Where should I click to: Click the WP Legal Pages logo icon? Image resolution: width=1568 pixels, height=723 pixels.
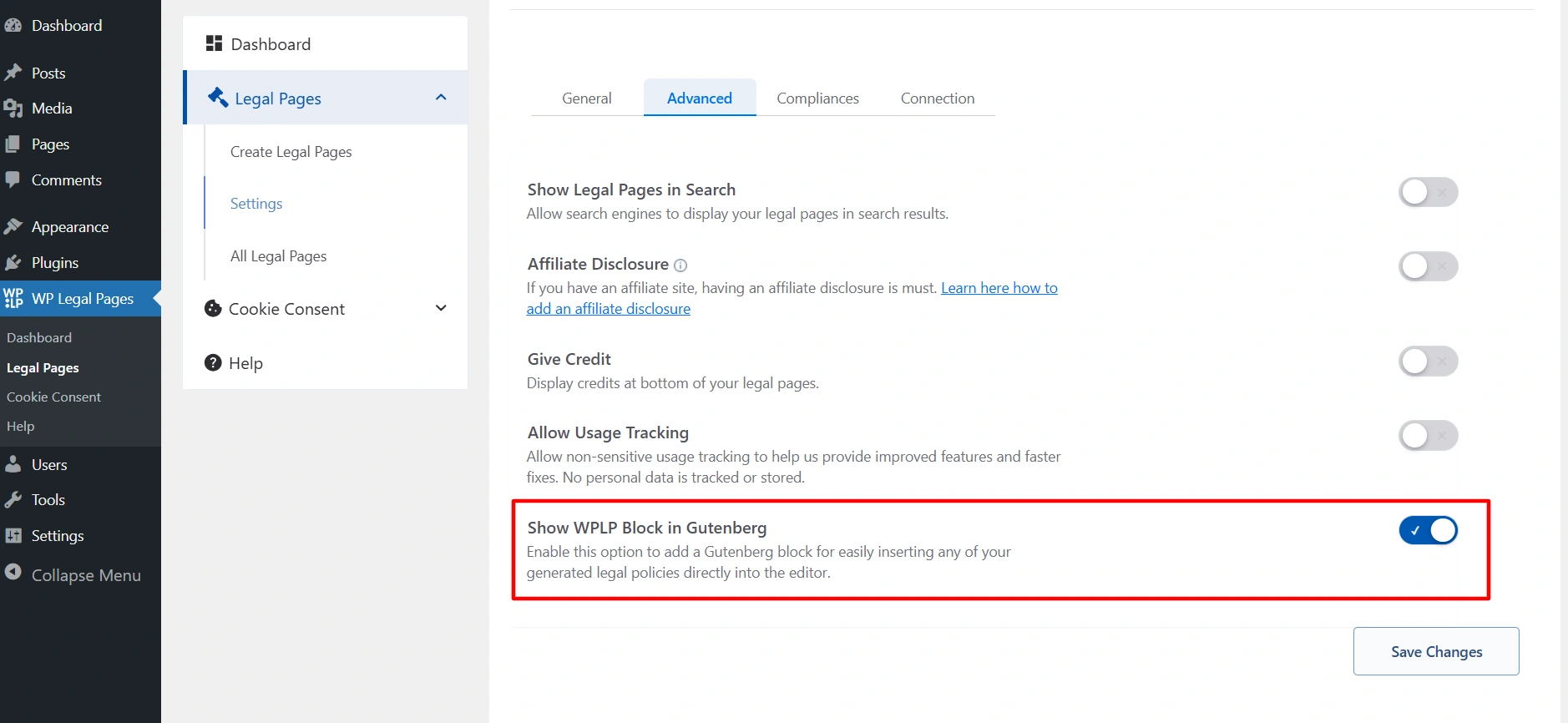[13, 298]
